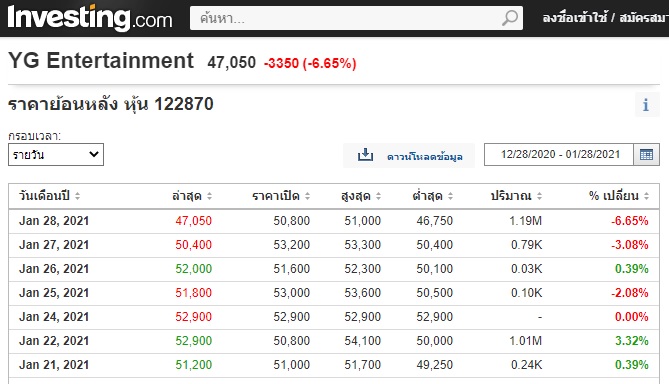Click the download data tray icon

coord(365,154)
